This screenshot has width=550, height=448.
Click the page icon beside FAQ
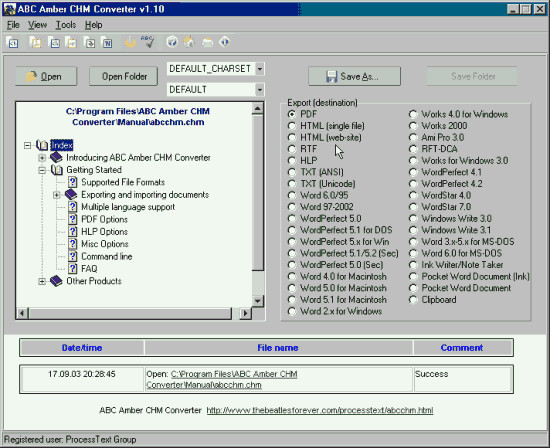click(72, 269)
